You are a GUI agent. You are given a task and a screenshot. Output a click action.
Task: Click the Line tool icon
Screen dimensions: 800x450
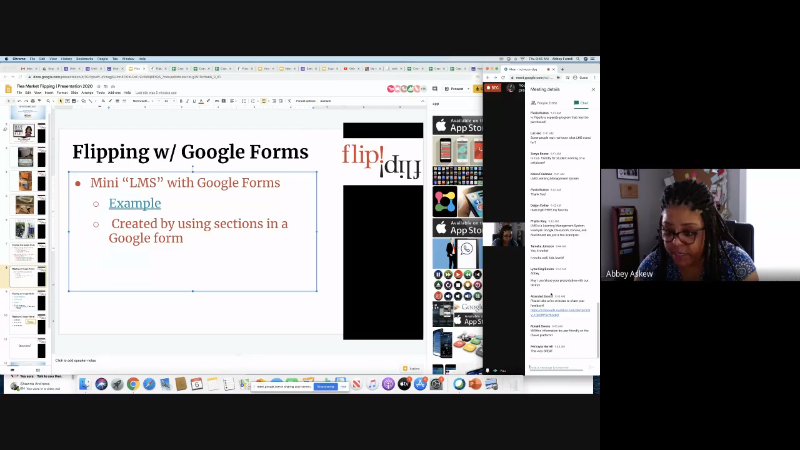point(90,101)
